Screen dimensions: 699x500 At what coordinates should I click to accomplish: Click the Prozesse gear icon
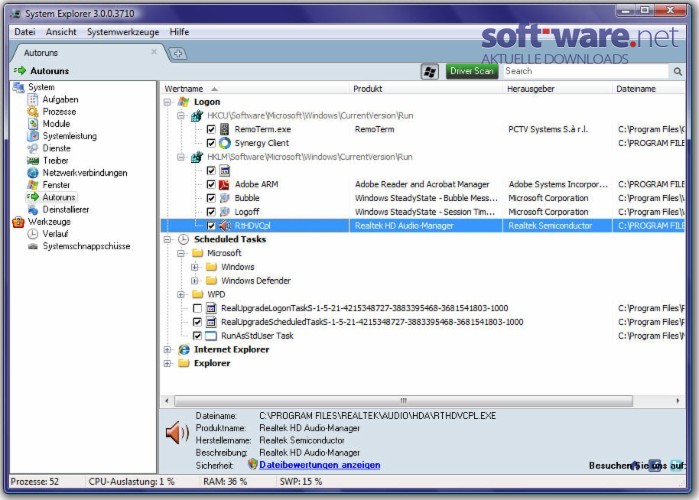tap(33, 111)
